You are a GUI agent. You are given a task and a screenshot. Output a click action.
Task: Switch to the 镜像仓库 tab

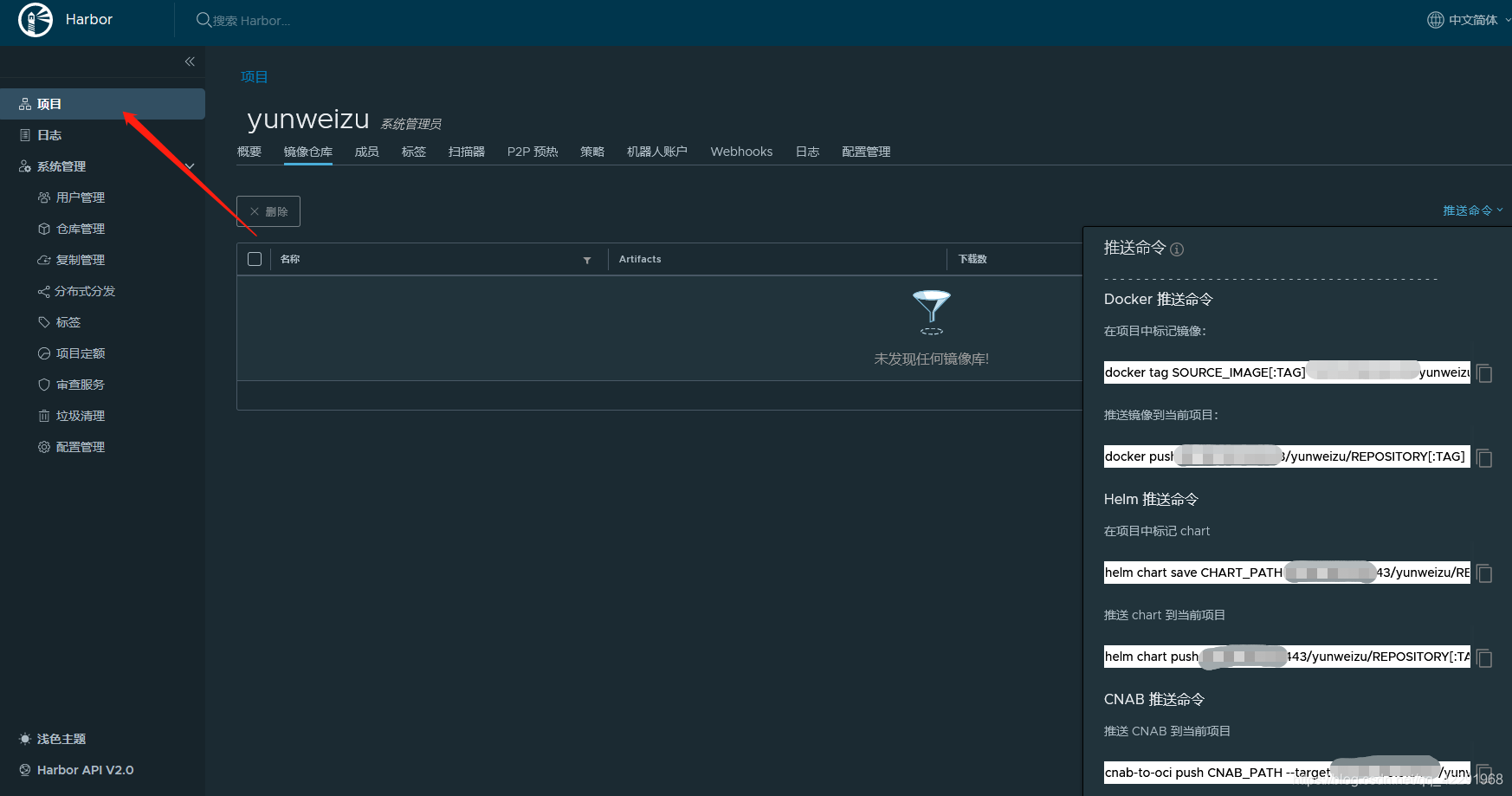coord(308,152)
